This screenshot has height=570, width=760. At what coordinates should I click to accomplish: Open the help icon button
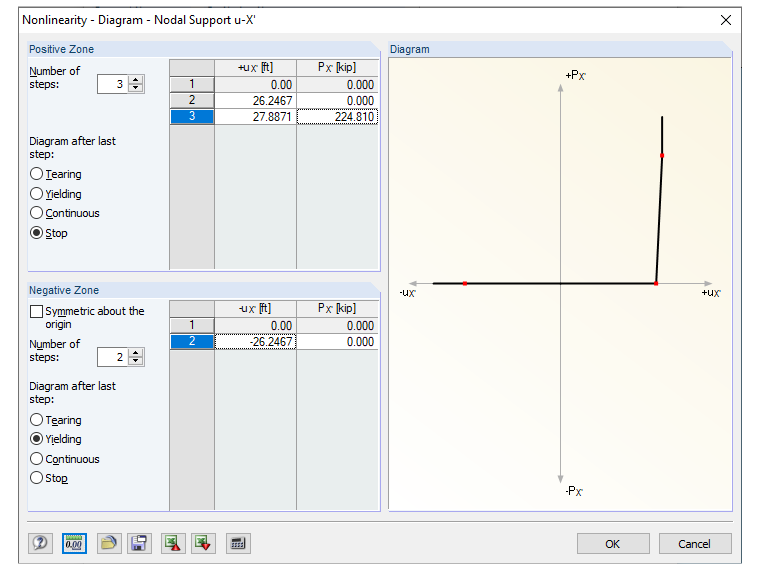pyautogui.click(x=40, y=543)
